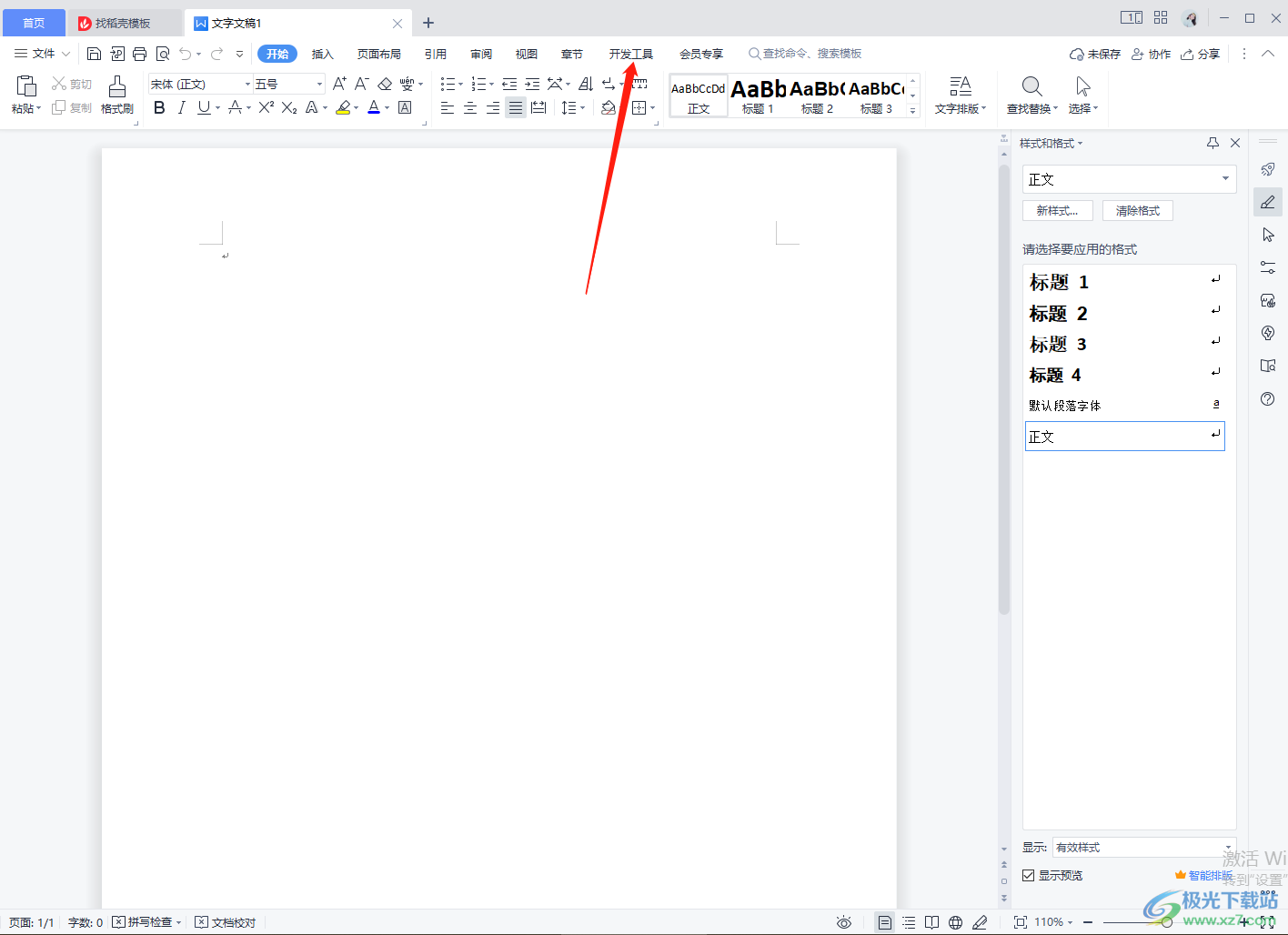This screenshot has height=935, width=1288.
Task: Click the 新样式... button
Action: tap(1058, 210)
